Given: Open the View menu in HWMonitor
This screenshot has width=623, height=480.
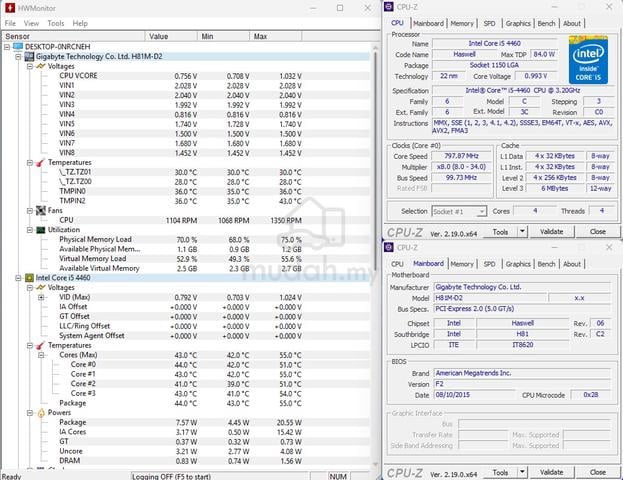Looking at the screenshot, I should pyautogui.click(x=31, y=23).
